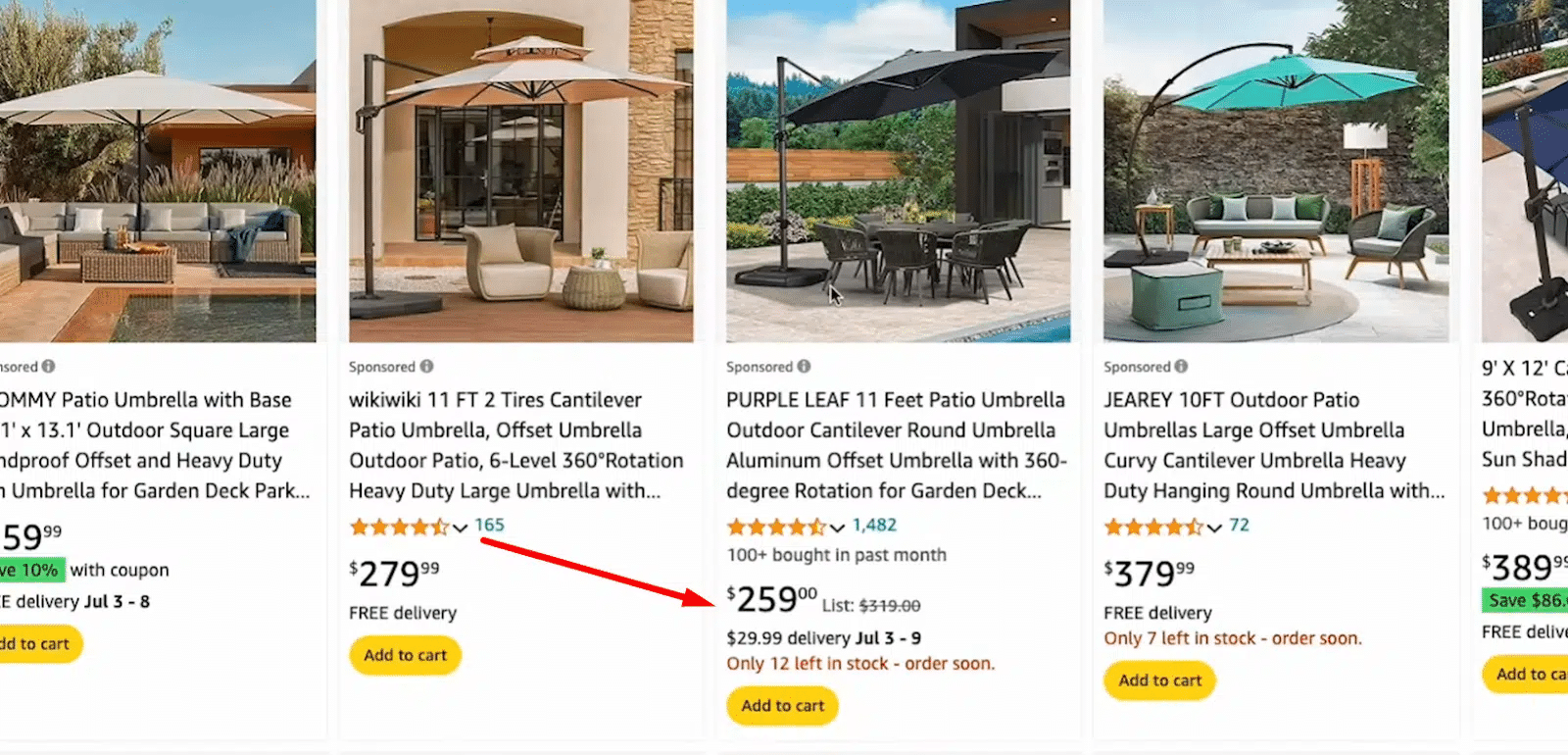Open the 1,482 reviews link
The width and height of the screenshot is (1568, 755).
874,526
